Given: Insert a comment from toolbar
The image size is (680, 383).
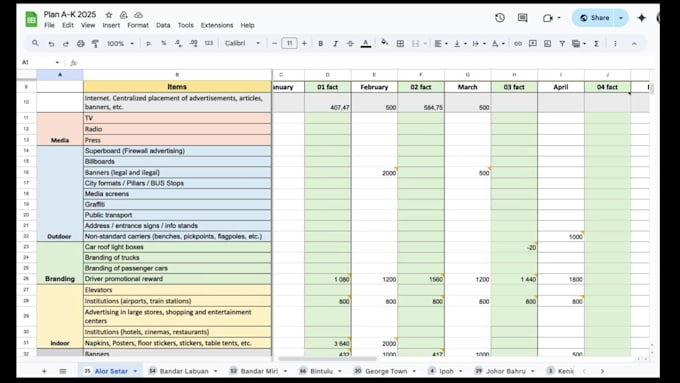Looking at the screenshot, I should point(533,43).
